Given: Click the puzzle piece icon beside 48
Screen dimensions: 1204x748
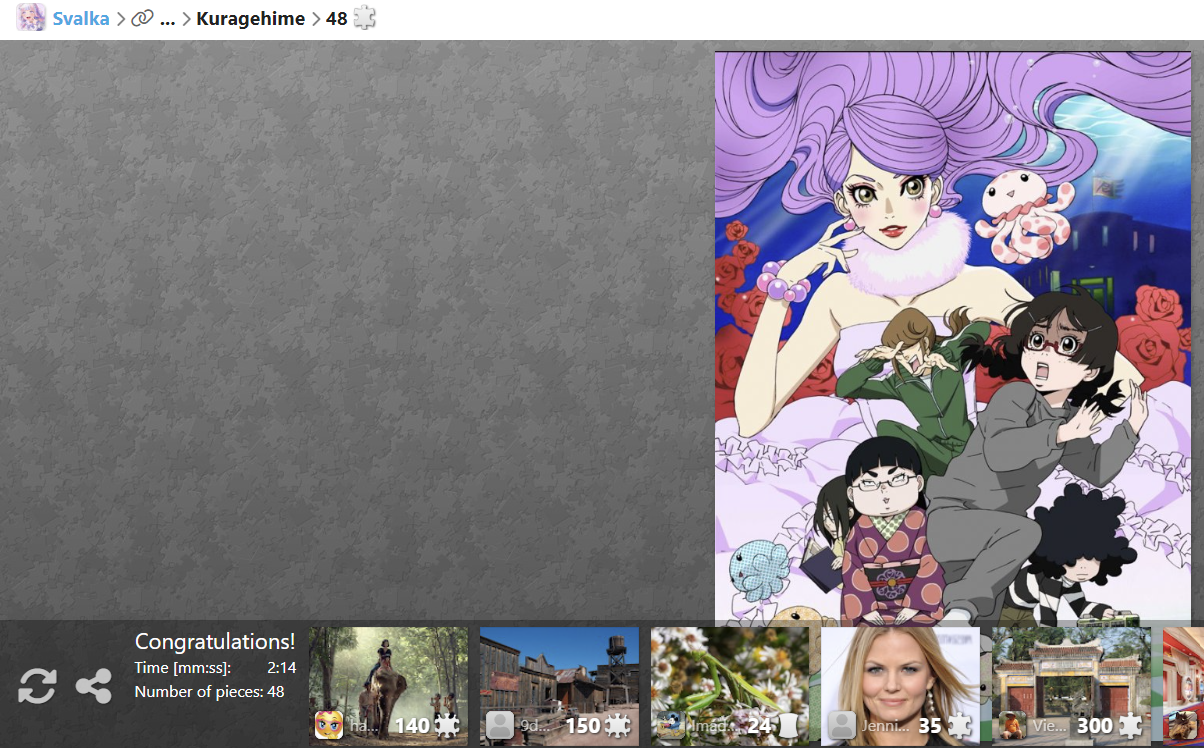Looking at the screenshot, I should [365, 18].
